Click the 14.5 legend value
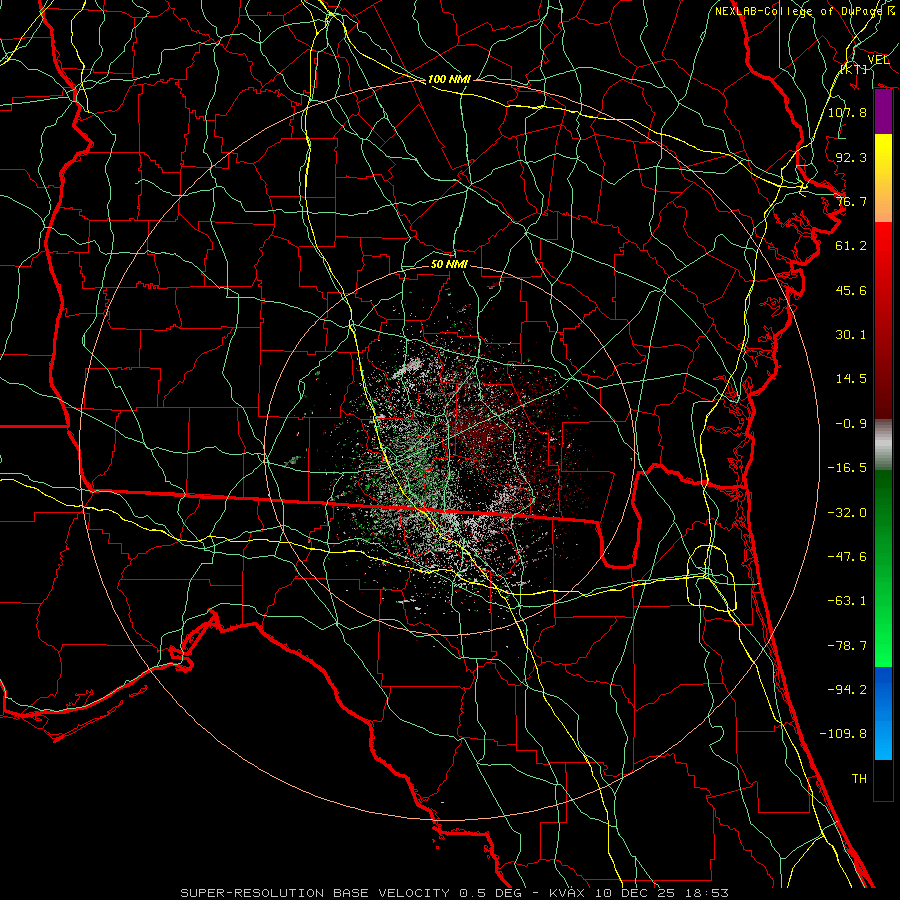 click(x=851, y=379)
